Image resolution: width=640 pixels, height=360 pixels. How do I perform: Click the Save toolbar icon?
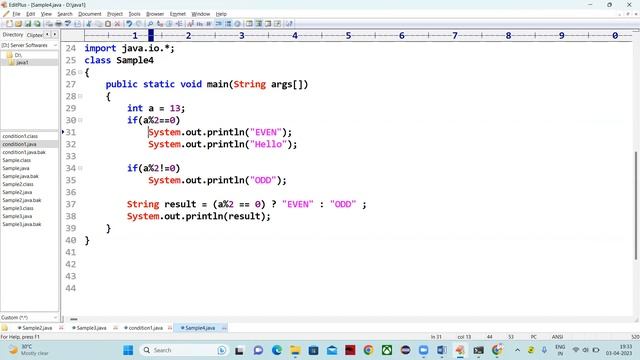pyautogui.click(x=28, y=24)
